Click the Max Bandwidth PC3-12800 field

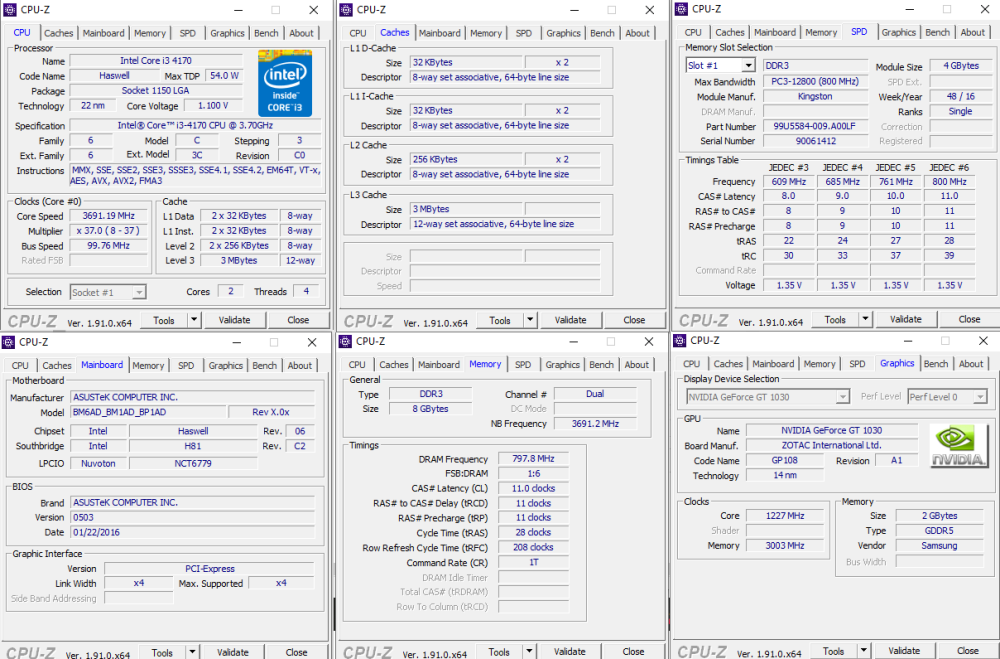[x=815, y=82]
